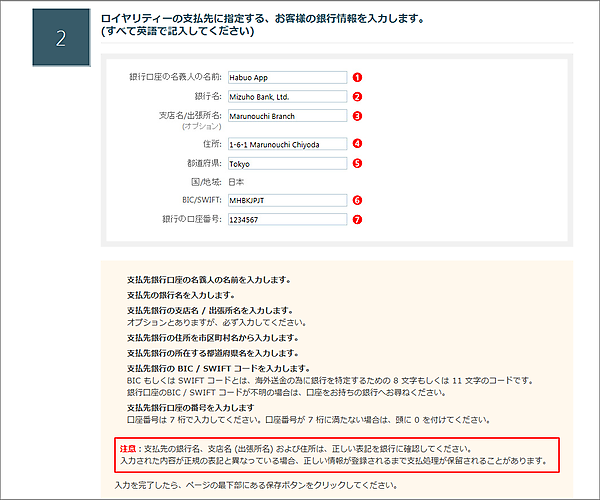The image size is (600, 500).
Task: Click the address field '1-6-1 Marunouchi Chiyoda'
Action: click(286, 144)
